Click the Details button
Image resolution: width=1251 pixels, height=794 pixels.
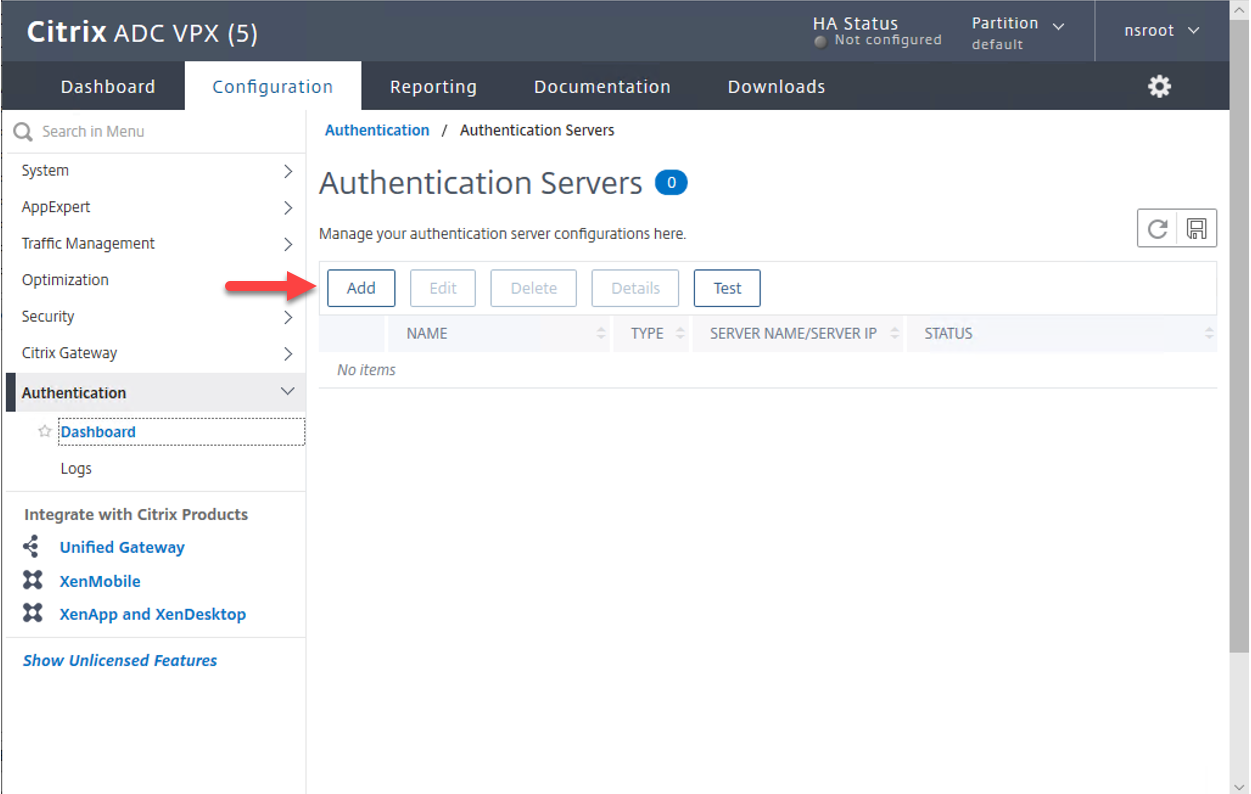[635, 288]
